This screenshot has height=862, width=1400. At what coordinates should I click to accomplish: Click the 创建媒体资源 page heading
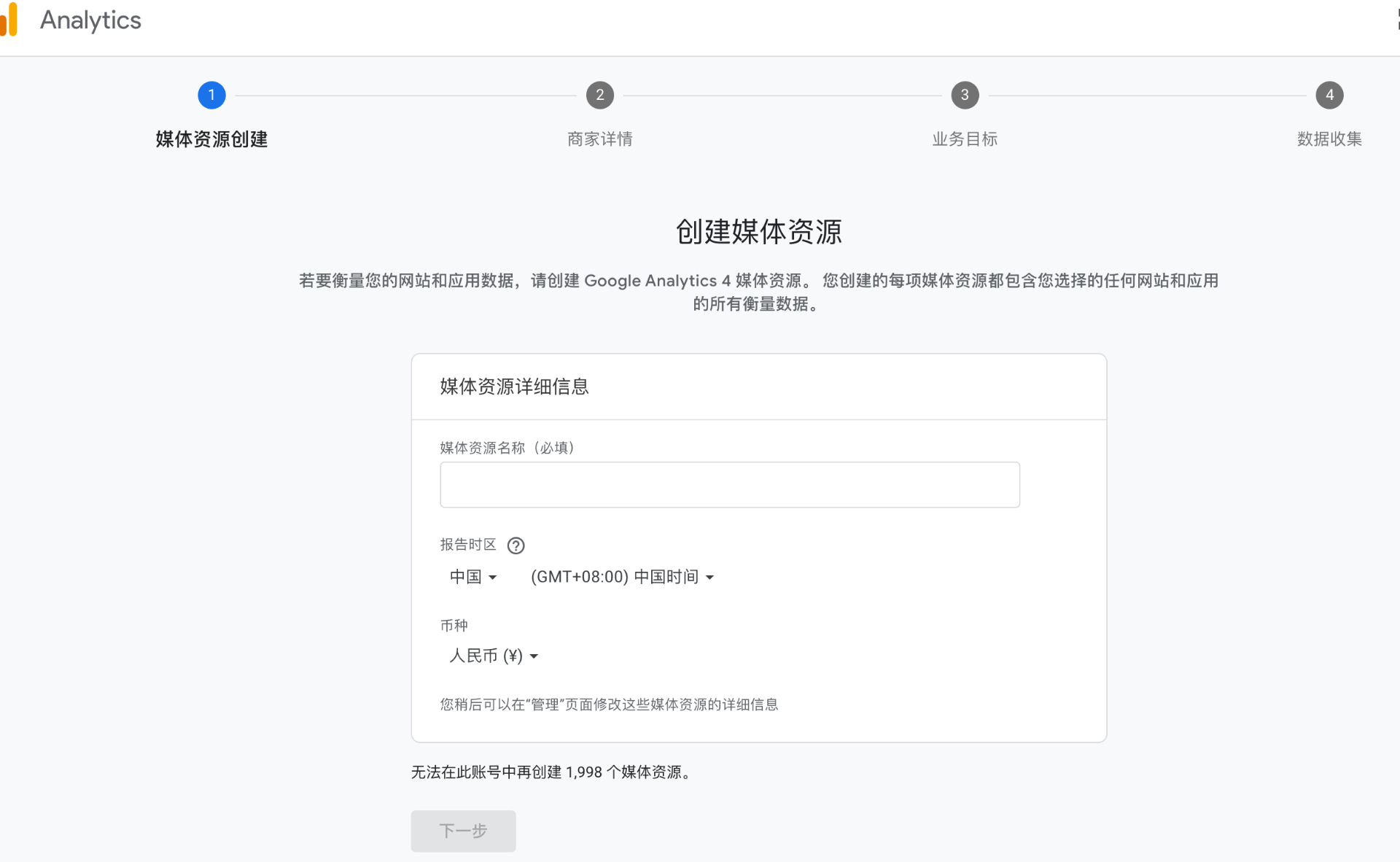(758, 232)
